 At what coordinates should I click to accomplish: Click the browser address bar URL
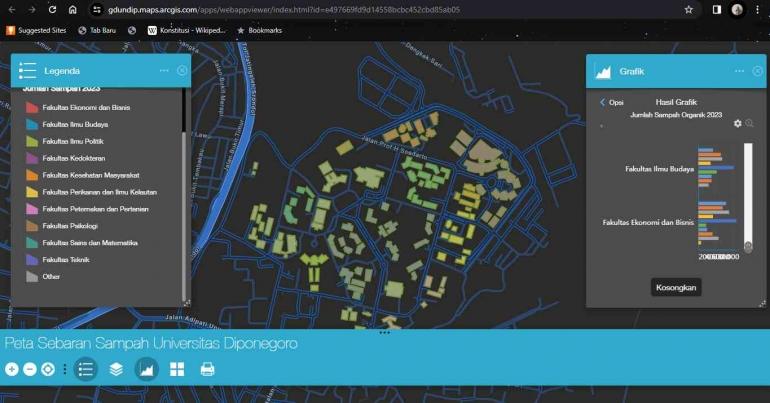pyautogui.click(x=284, y=9)
